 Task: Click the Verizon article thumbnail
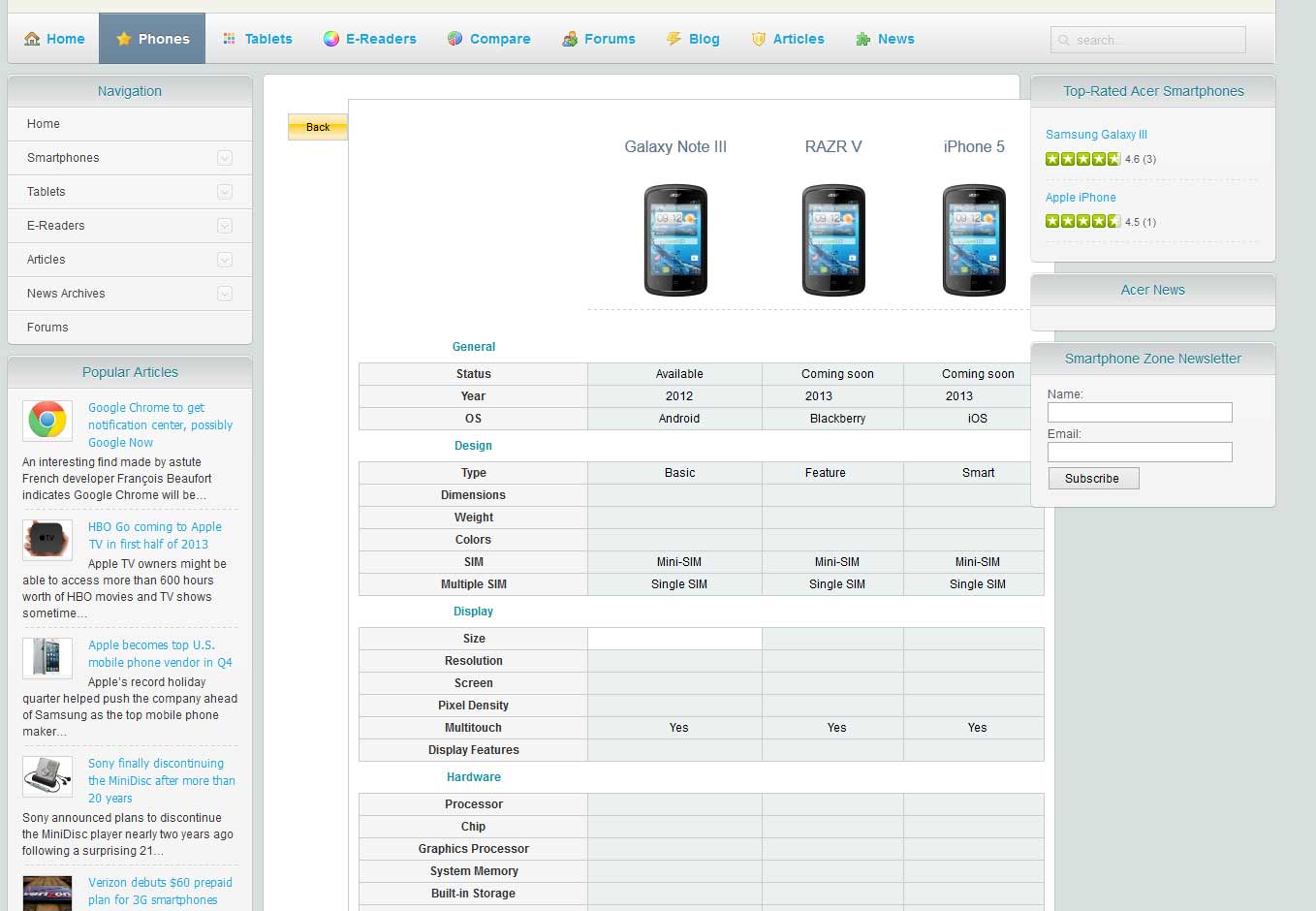(x=47, y=893)
